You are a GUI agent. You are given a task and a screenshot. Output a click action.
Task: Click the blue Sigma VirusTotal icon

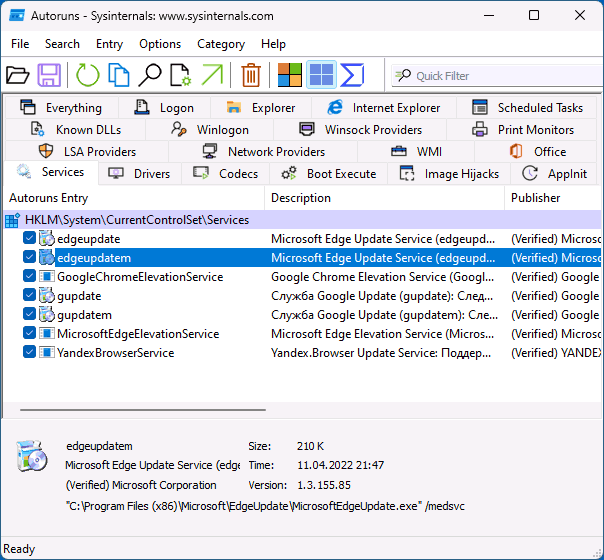click(x=352, y=75)
